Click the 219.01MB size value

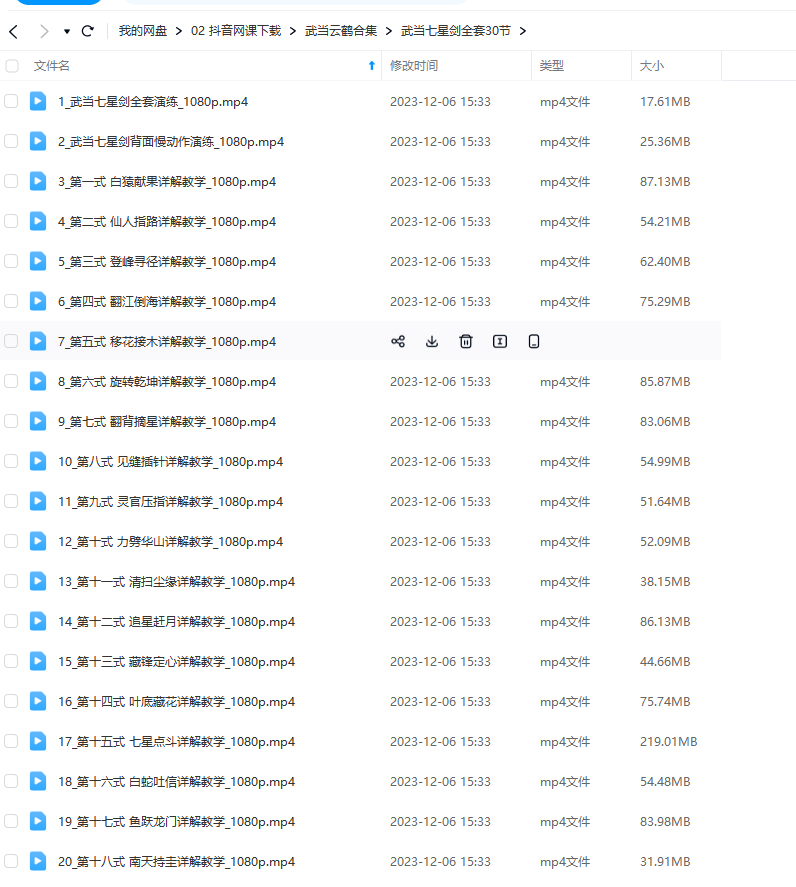coord(668,742)
